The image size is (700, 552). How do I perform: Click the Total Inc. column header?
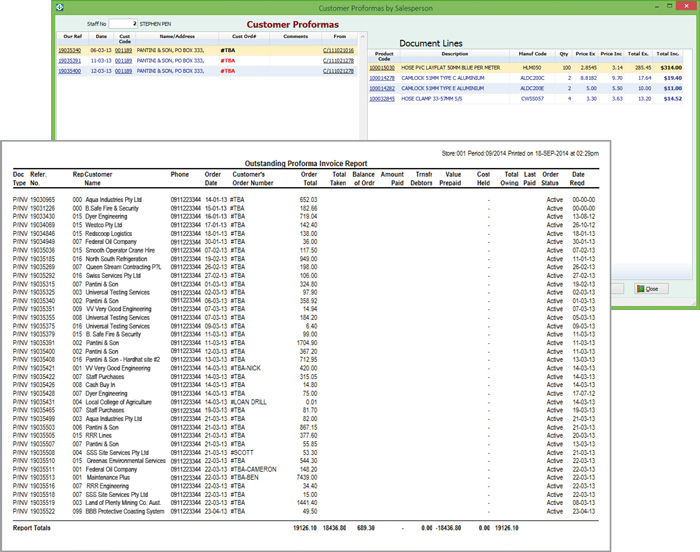coord(667,54)
